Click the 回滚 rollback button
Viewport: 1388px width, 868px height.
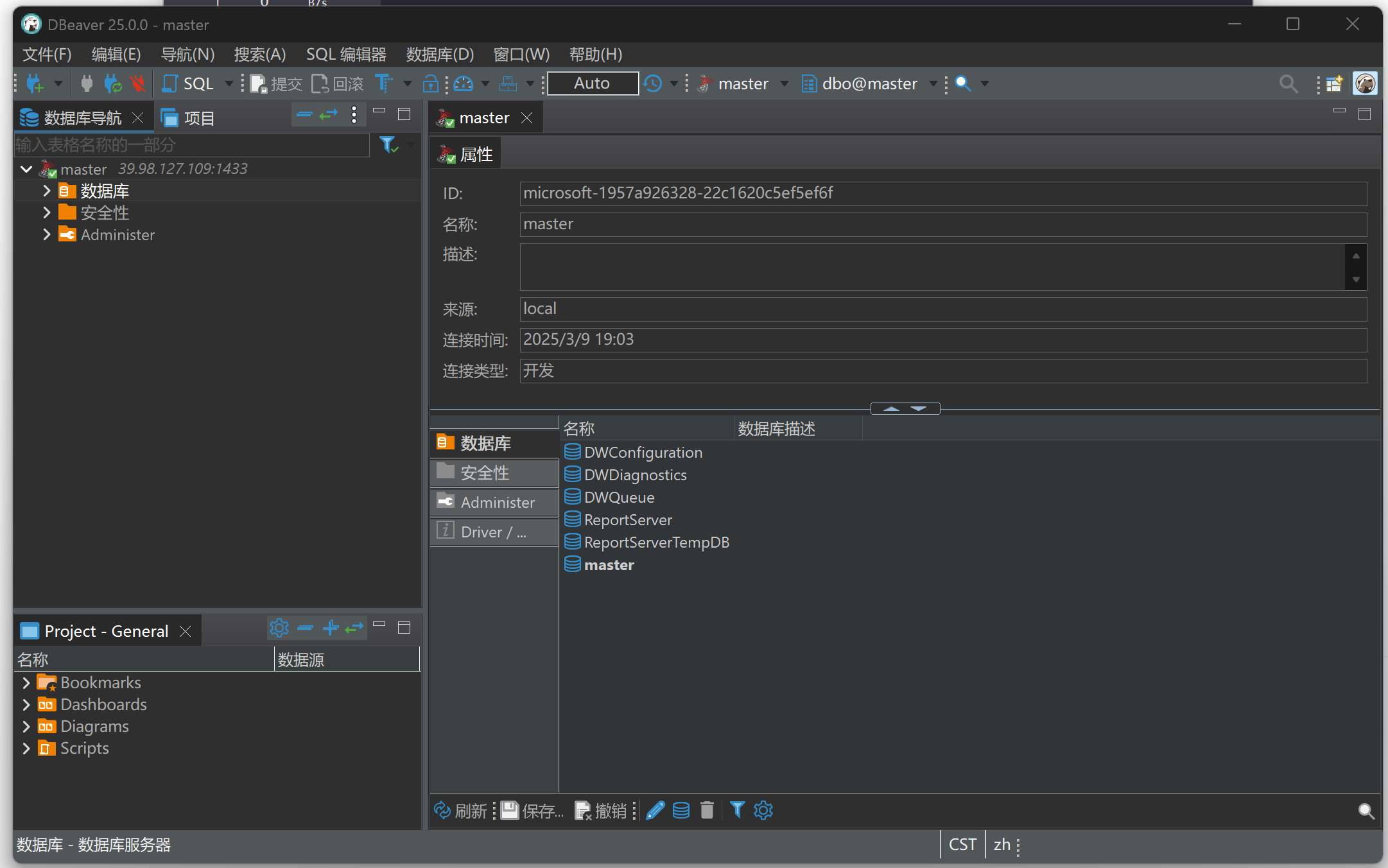(338, 83)
